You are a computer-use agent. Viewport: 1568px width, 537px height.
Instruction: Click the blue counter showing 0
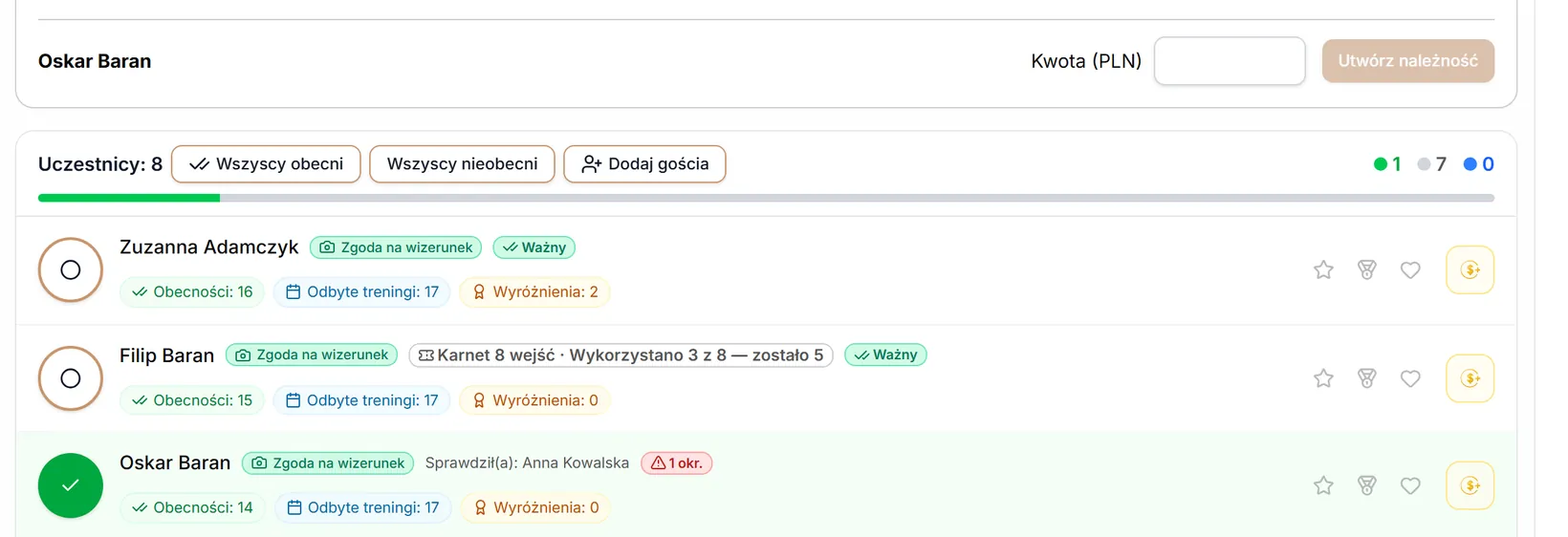[1478, 164]
